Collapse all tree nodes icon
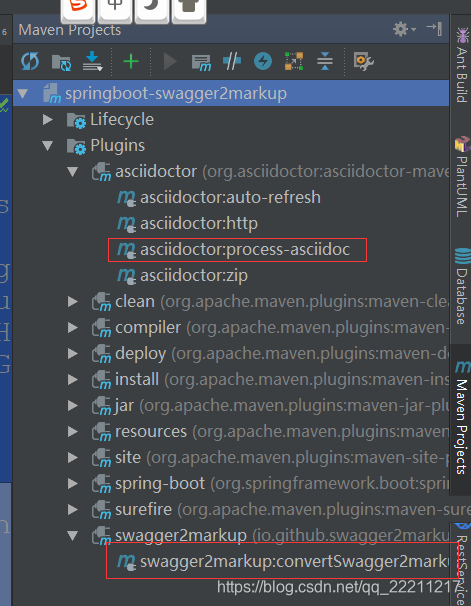 coord(325,61)
